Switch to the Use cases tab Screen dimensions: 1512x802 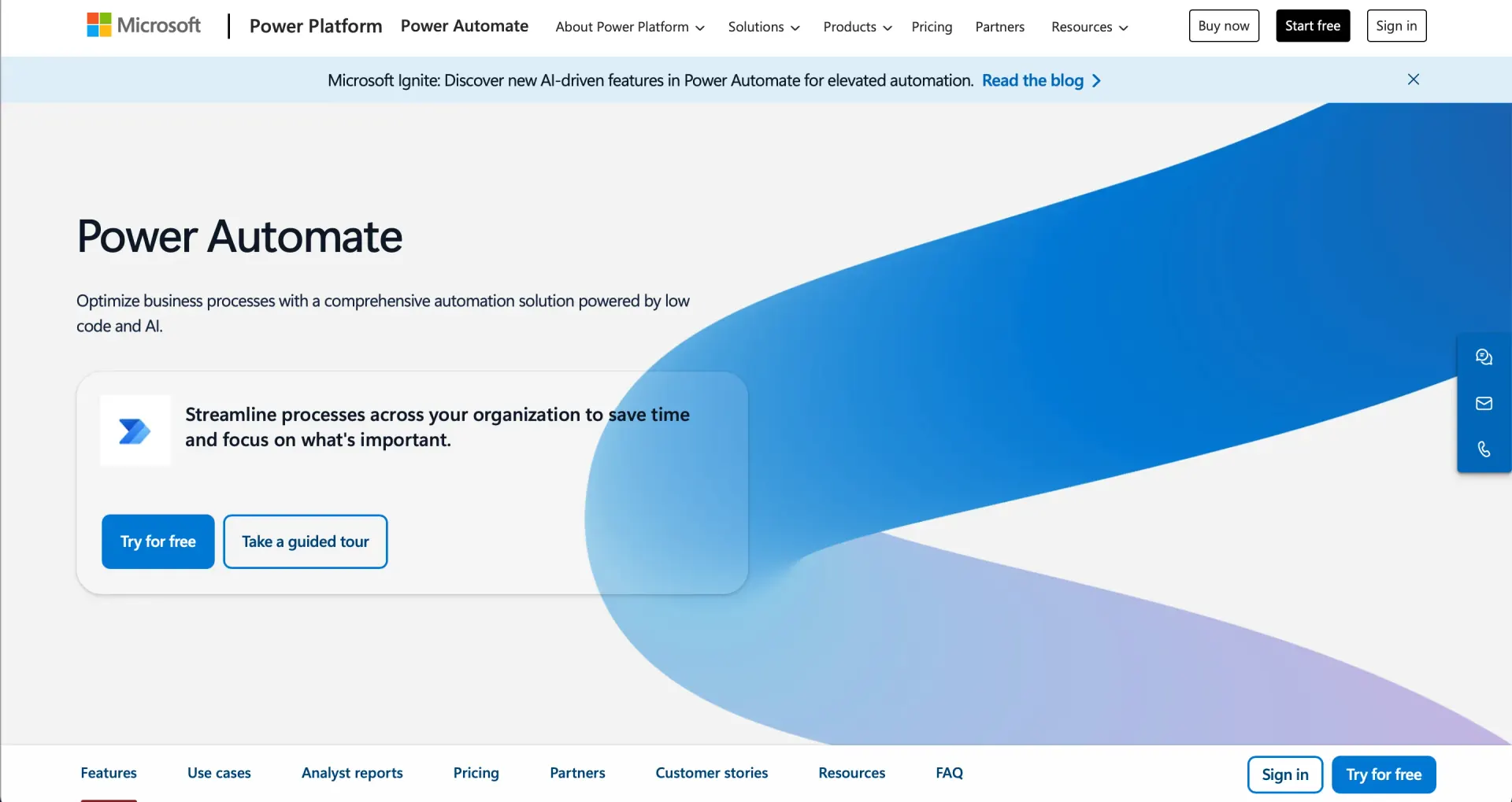(x=219, y=773)
